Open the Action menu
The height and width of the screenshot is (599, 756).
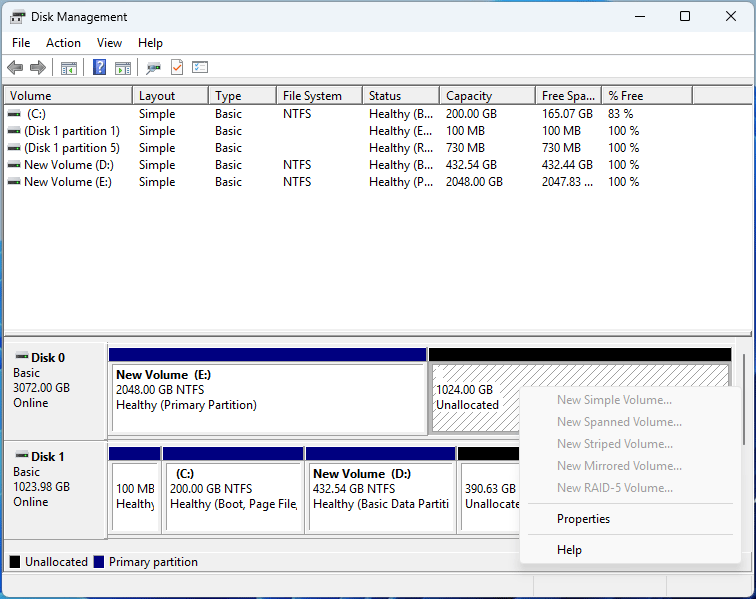tap(63, 43)
